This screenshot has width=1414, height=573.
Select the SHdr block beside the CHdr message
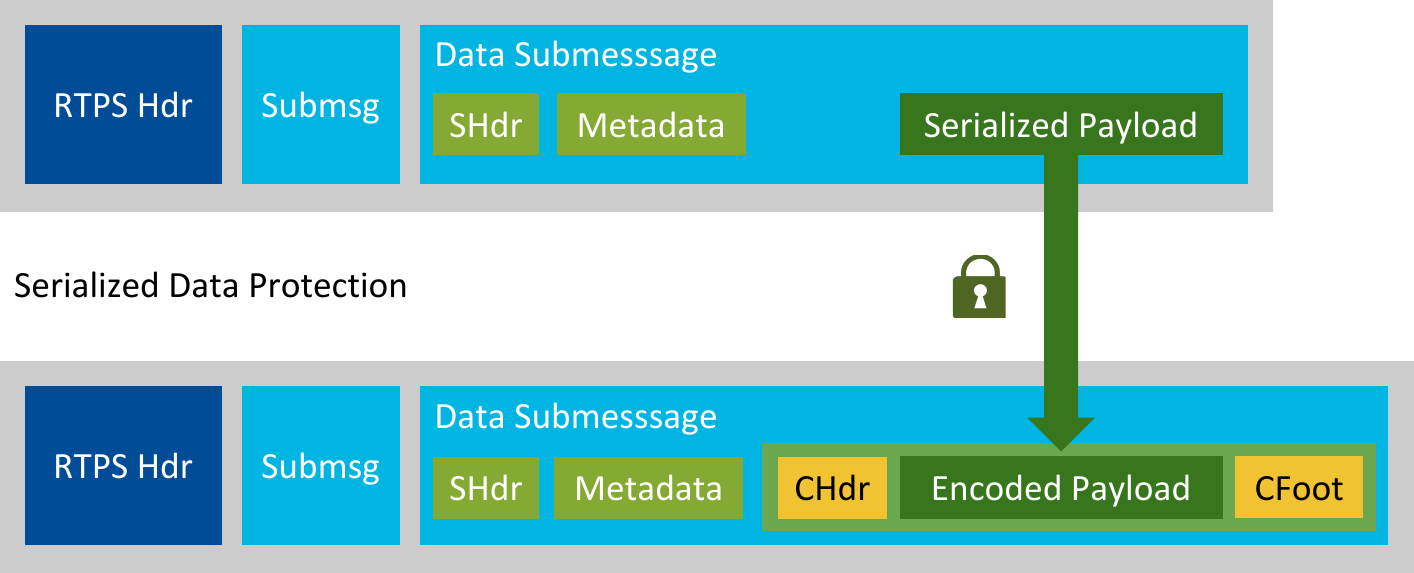click(486, 488)
